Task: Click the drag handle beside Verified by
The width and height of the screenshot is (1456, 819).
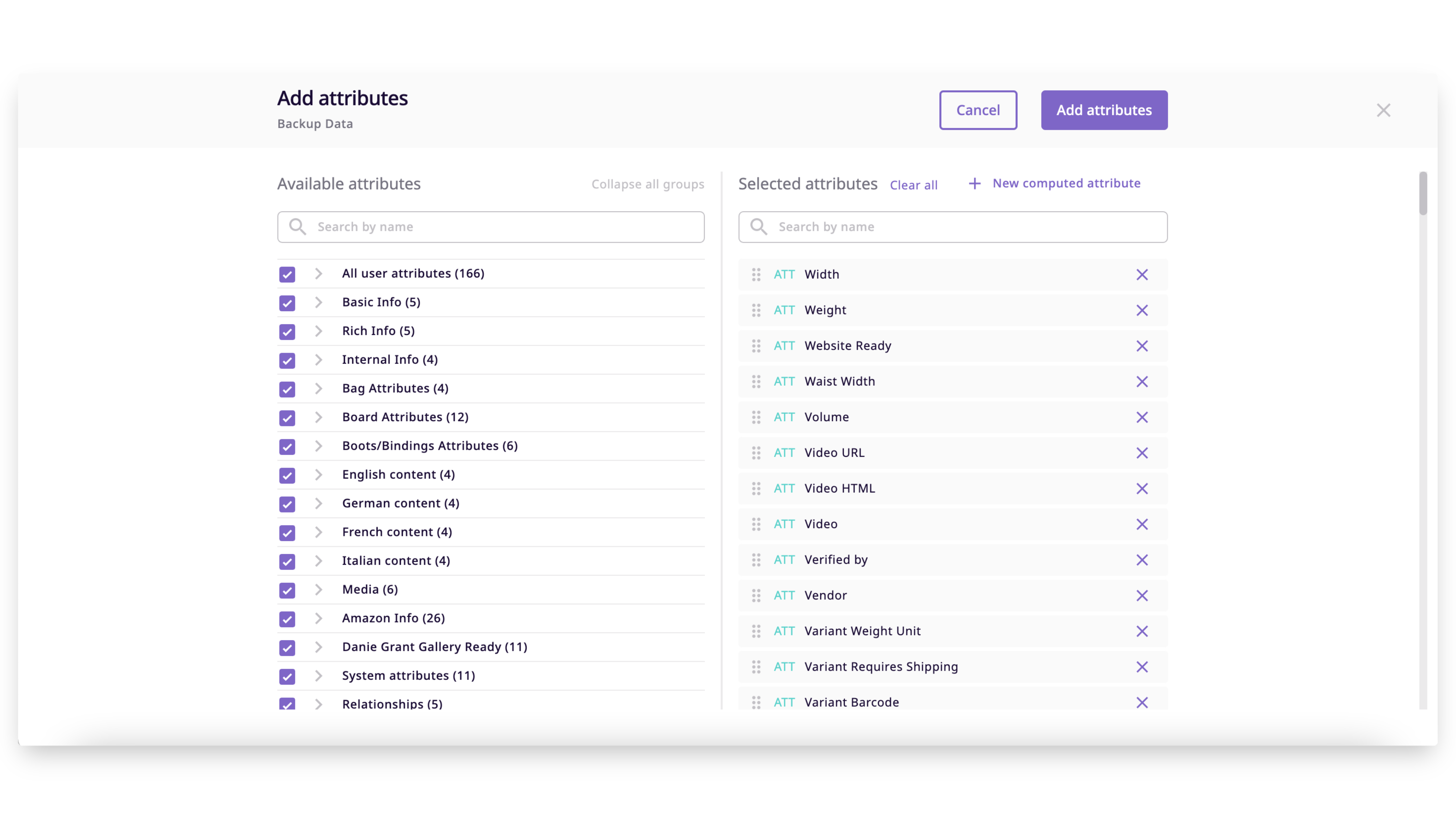Action: [x=756, y=560]
